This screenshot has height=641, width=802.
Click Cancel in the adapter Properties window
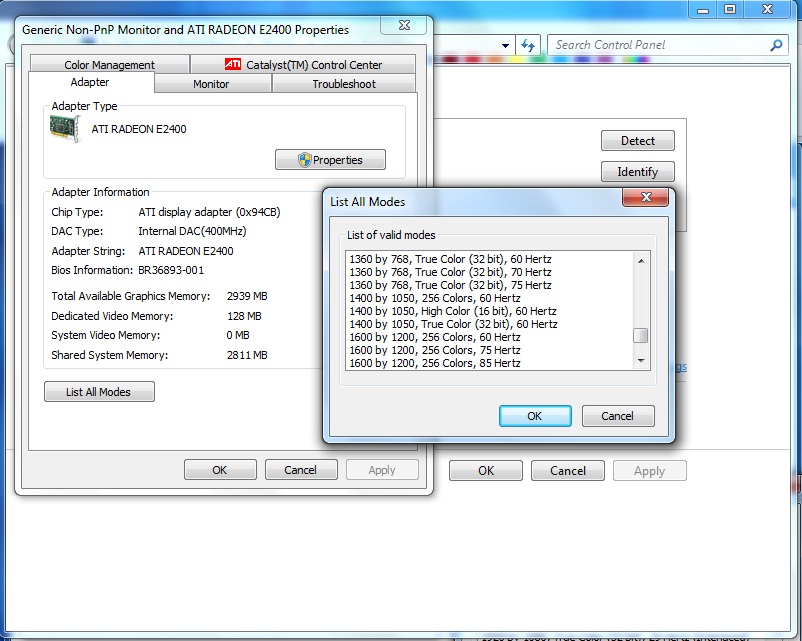click(x=301, y=470)
